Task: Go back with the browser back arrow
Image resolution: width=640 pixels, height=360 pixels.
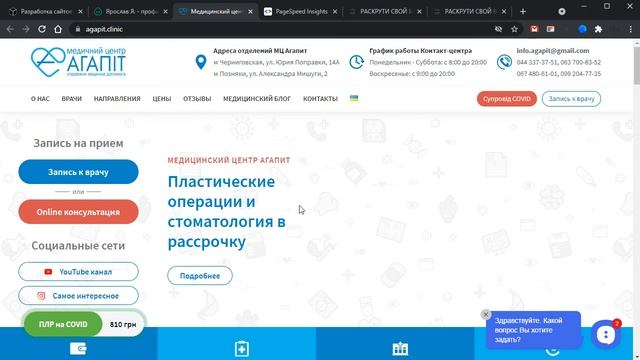Action: (x=10, y=29)
